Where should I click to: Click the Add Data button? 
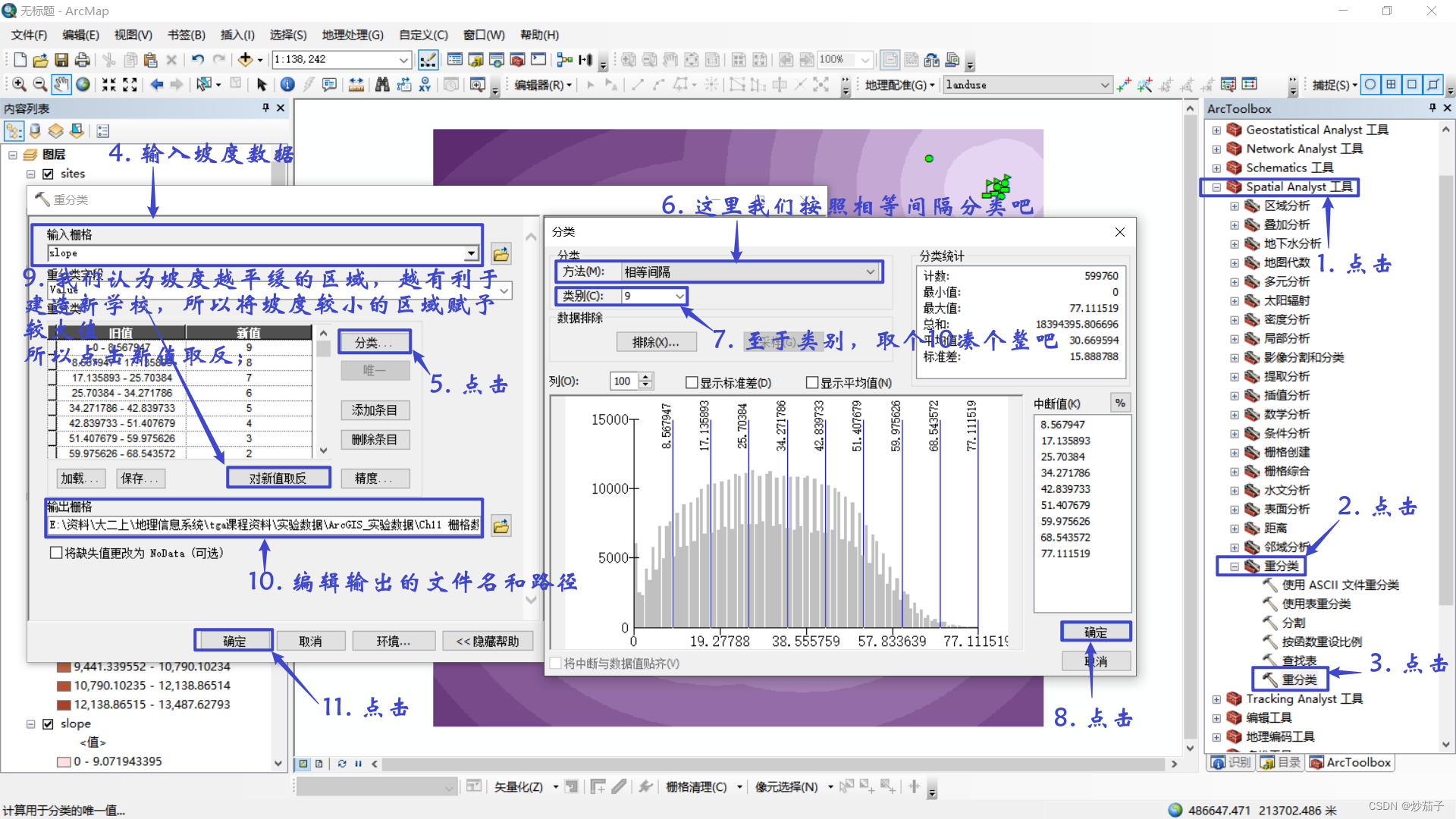(x=245, y=60)
